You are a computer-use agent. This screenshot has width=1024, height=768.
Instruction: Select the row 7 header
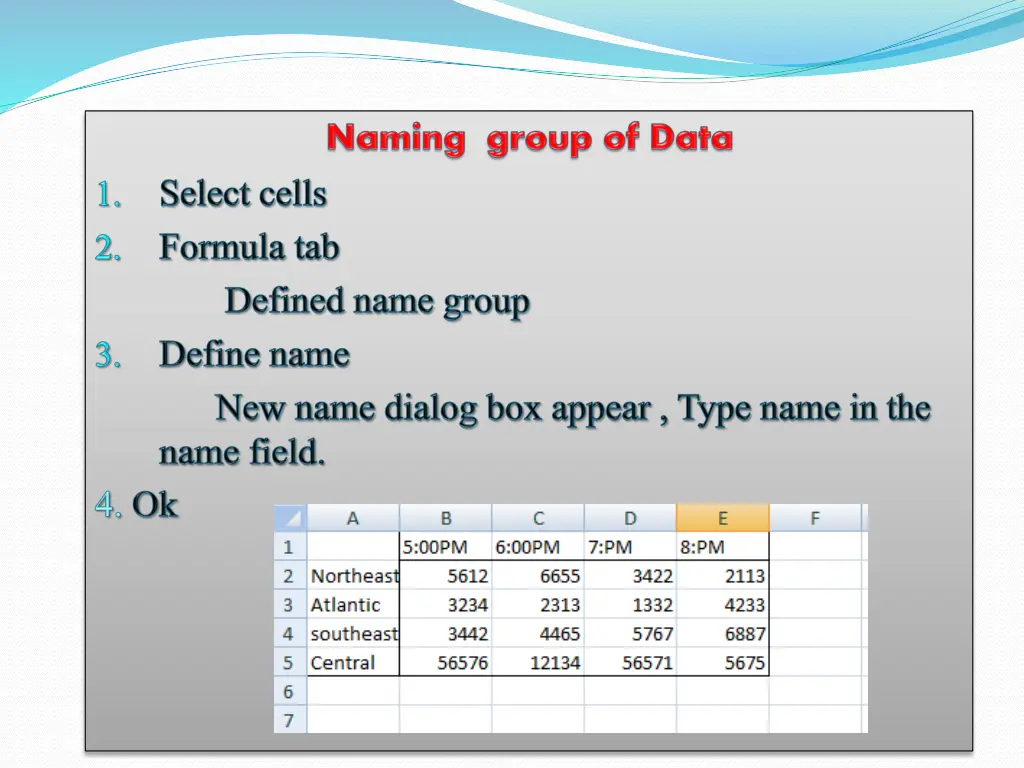coord(289,720)
